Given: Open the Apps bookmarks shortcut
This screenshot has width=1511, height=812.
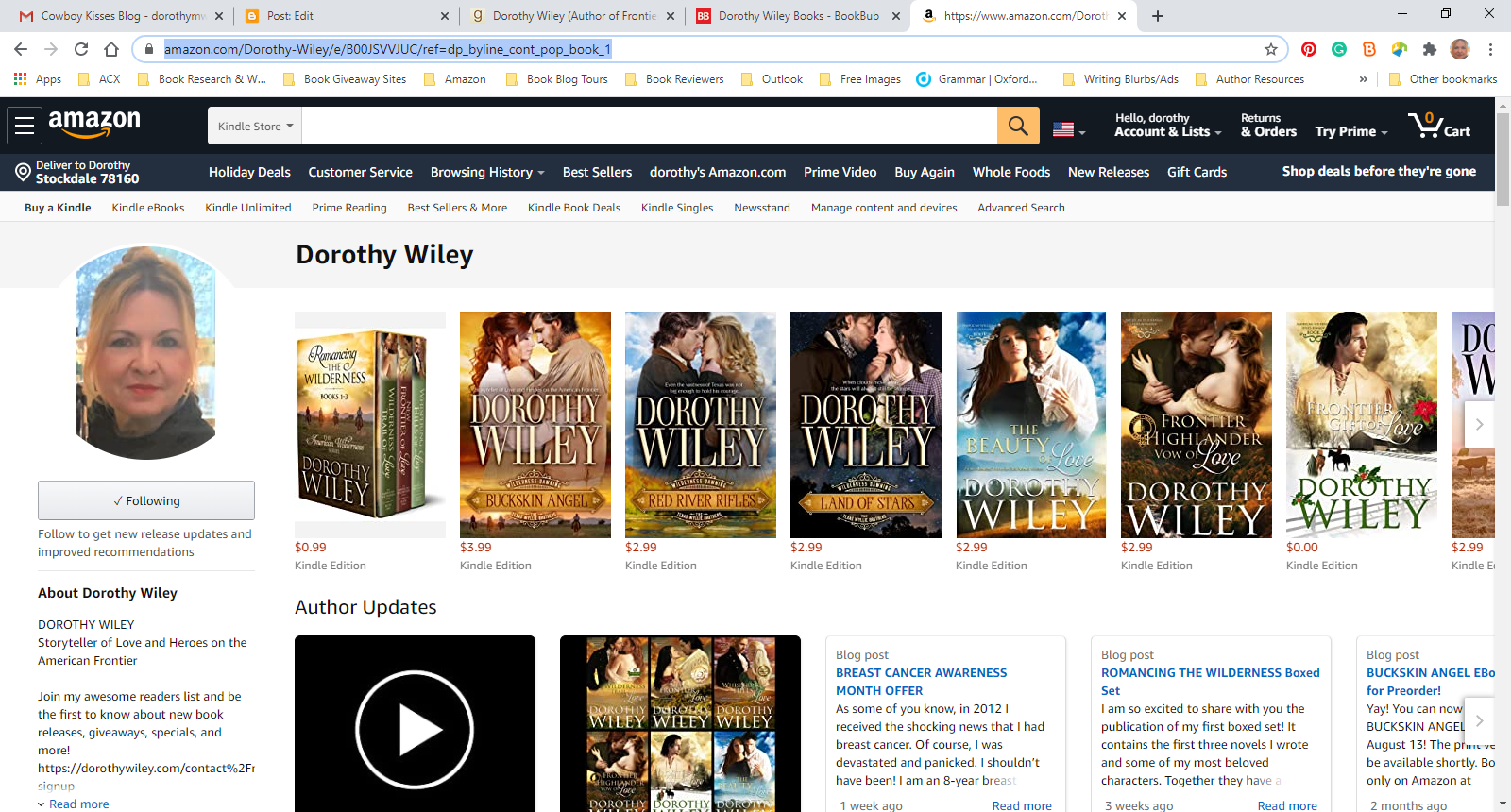Looking at the screenshot, I should pos(38,79).
